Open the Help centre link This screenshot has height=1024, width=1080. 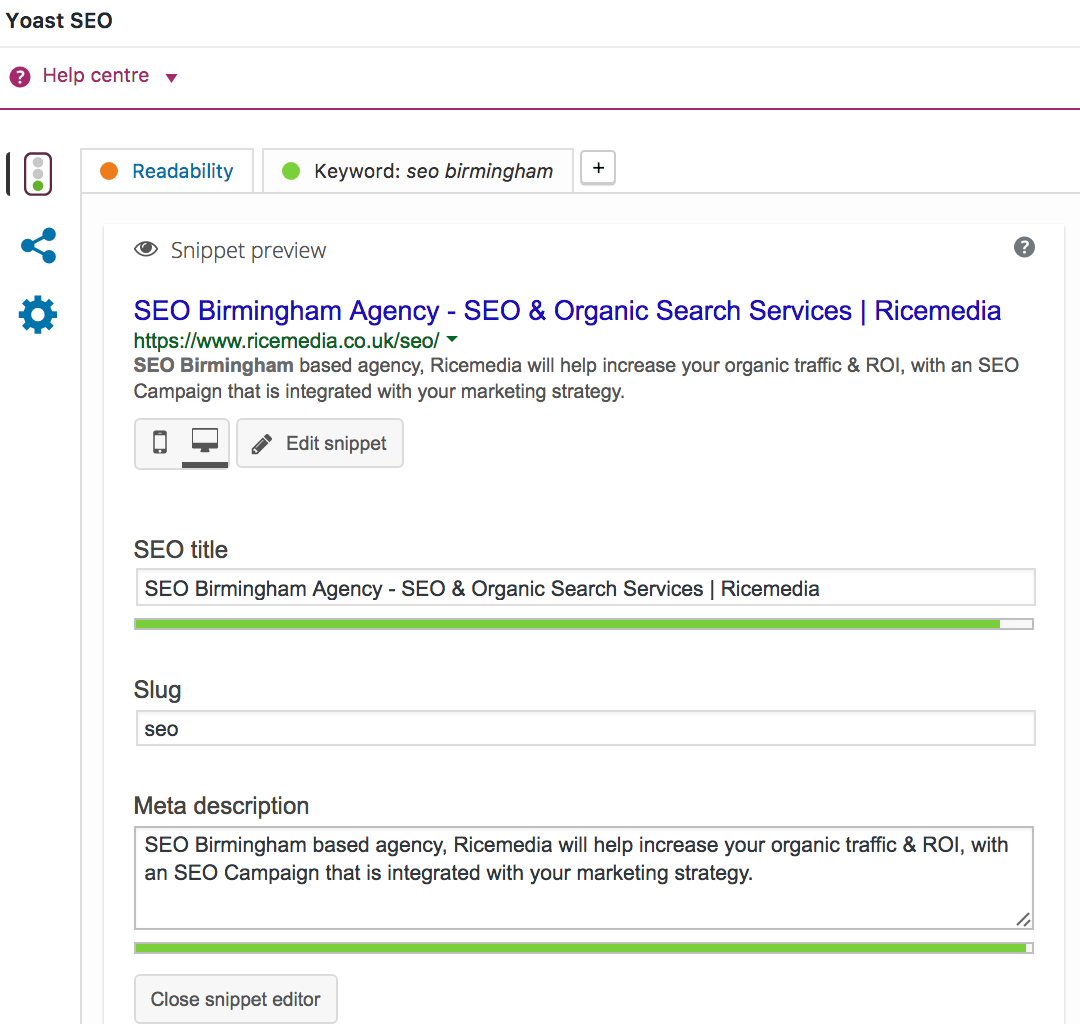click(96, 75)
